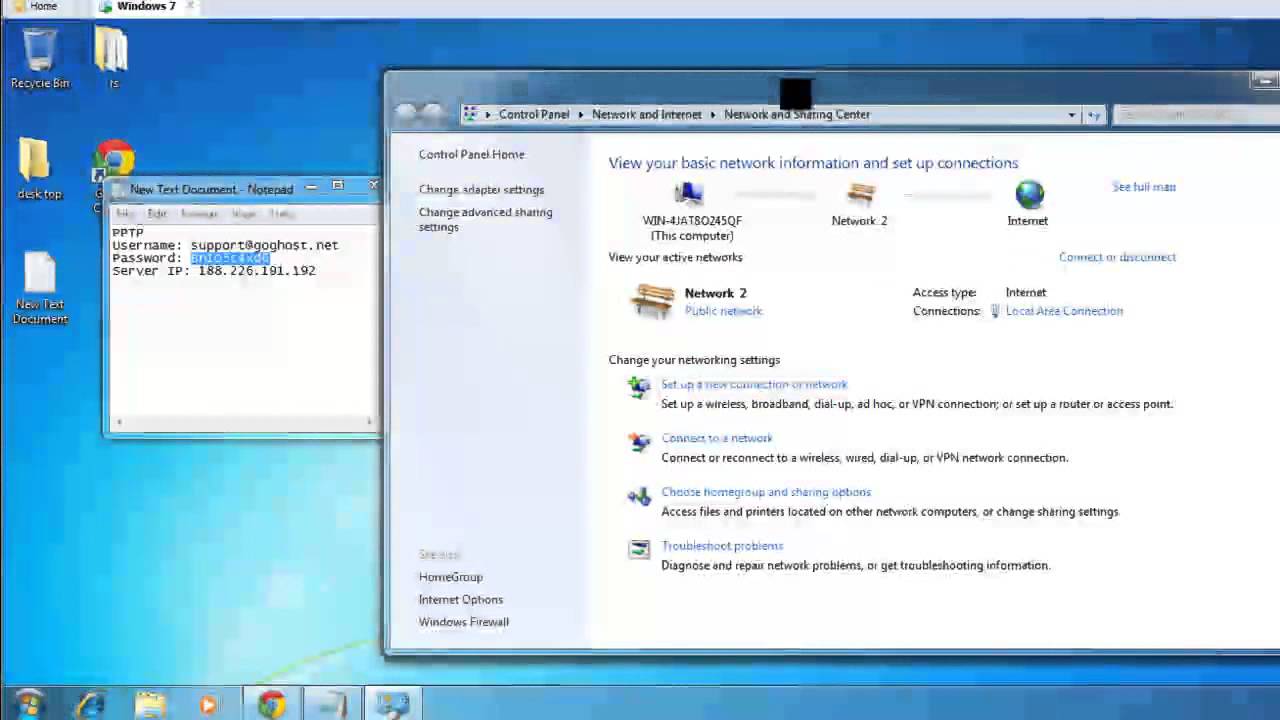This screenshot has width=1280, height=720.
Task: Switch to Network Center taskbar button
Action: tap(392, 705)
